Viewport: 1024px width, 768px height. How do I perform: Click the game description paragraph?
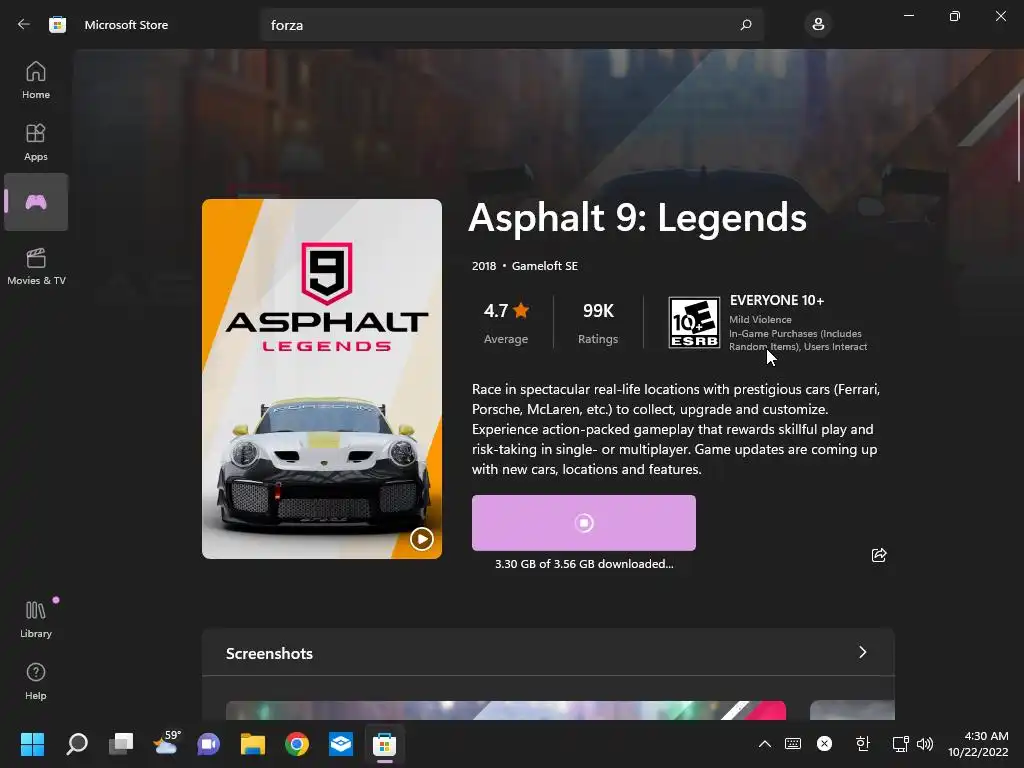tap(676, 429)
